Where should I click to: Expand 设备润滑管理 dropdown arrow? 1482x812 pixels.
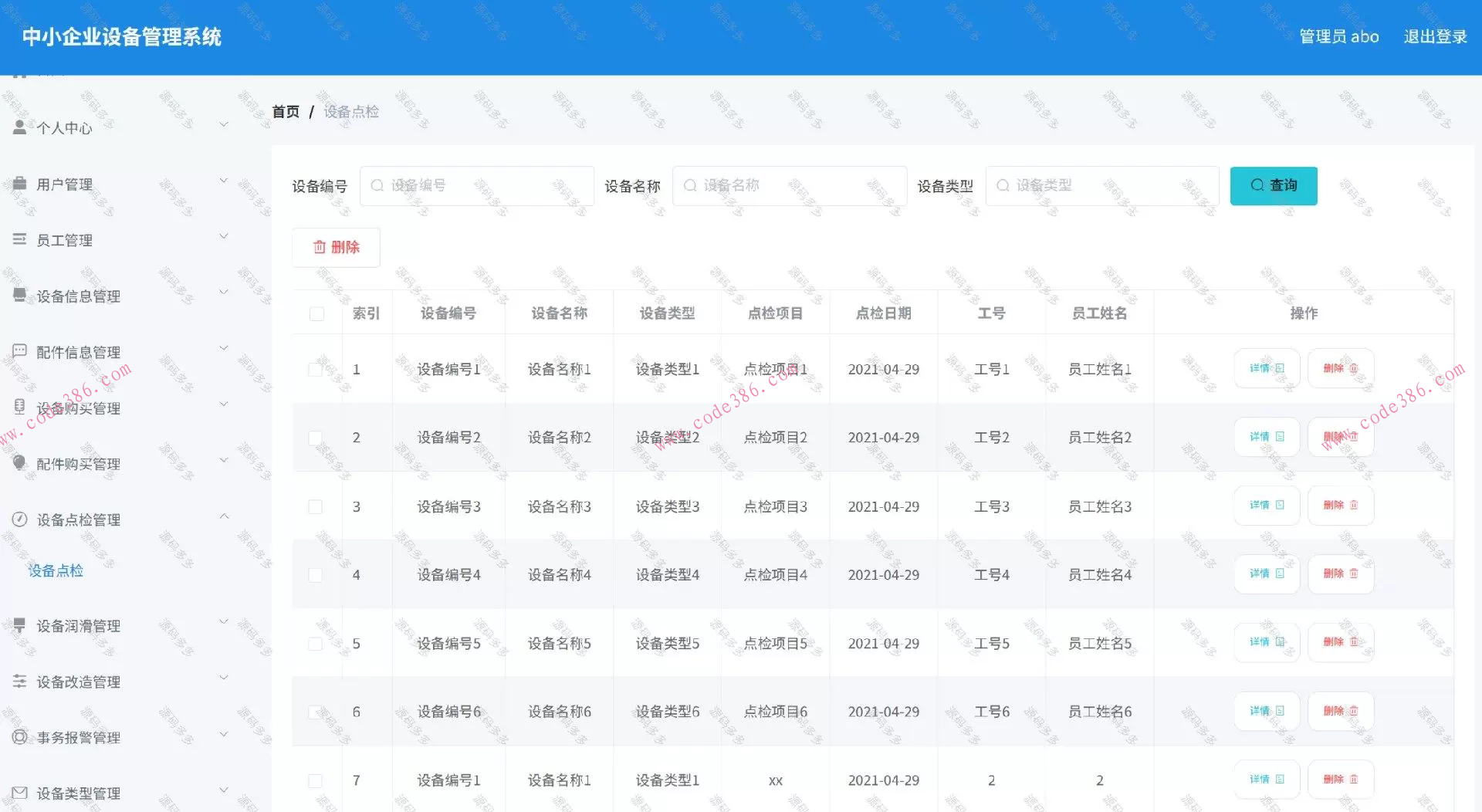pos(224,621)
